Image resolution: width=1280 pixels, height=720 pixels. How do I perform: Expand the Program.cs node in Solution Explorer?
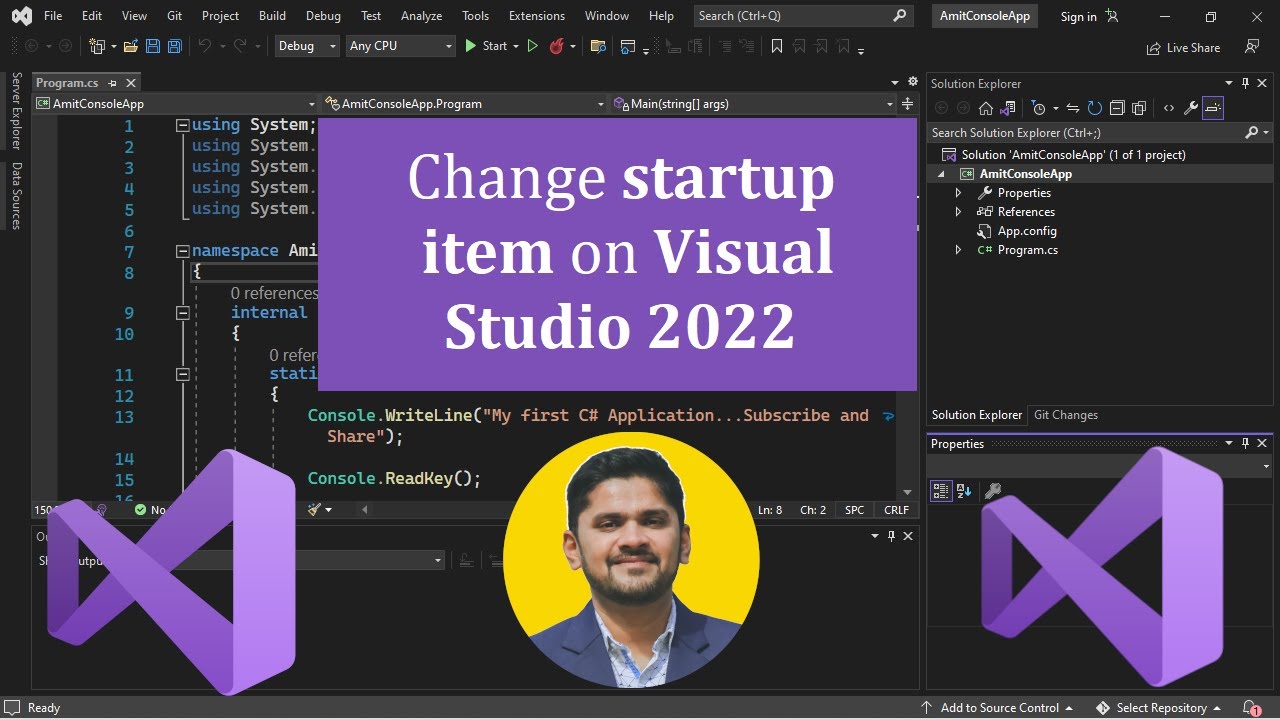pos(958,250)
